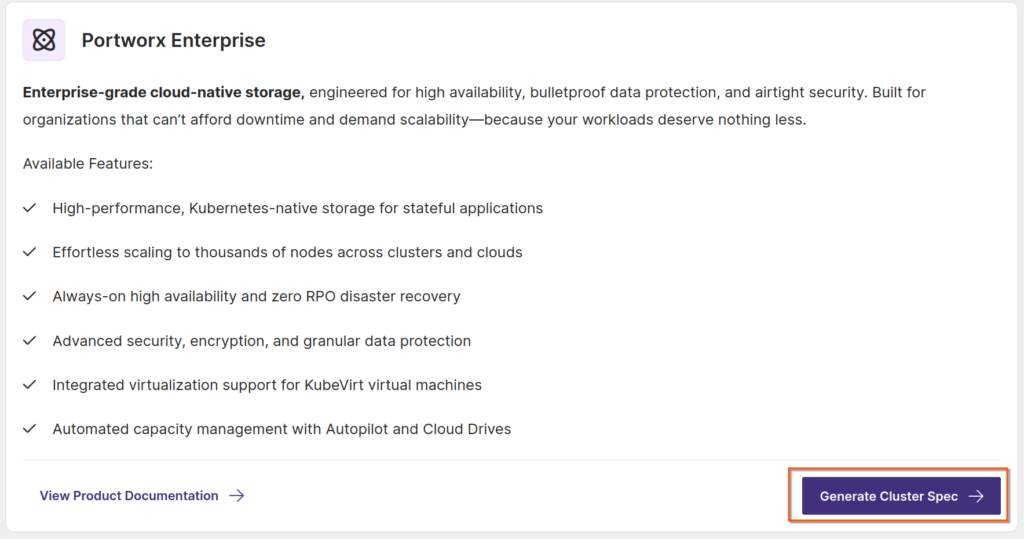Click checkmark beside Integrated virtualization support

[x=30, y=384]
